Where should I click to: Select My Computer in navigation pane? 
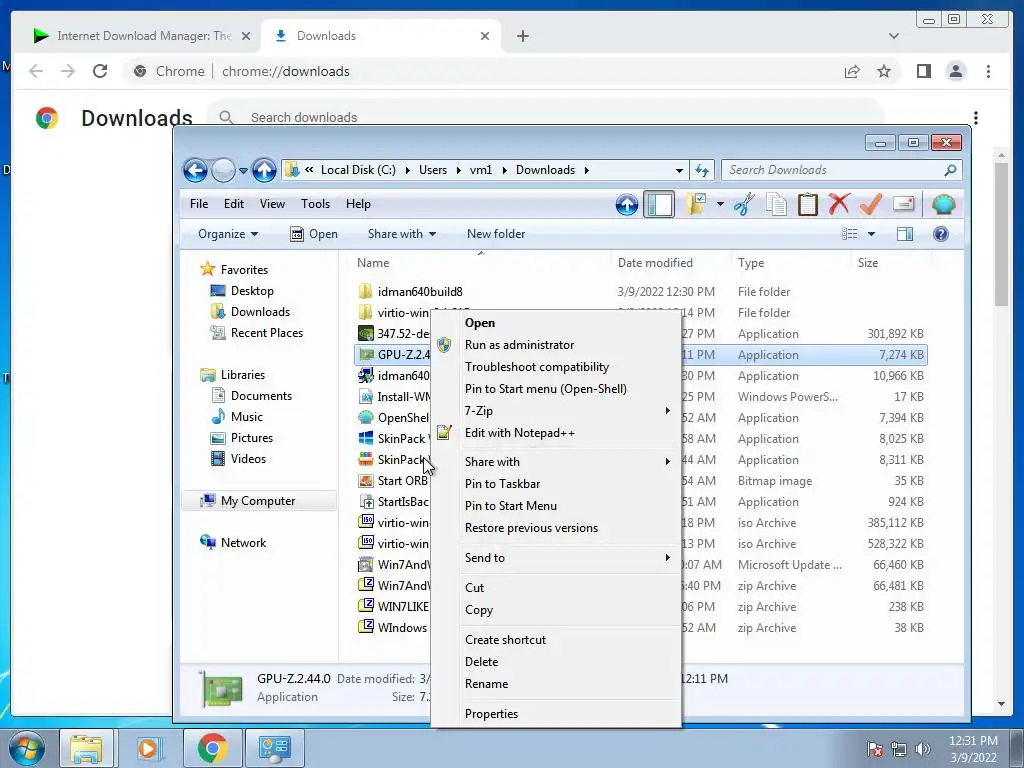[x=257, y=501]
